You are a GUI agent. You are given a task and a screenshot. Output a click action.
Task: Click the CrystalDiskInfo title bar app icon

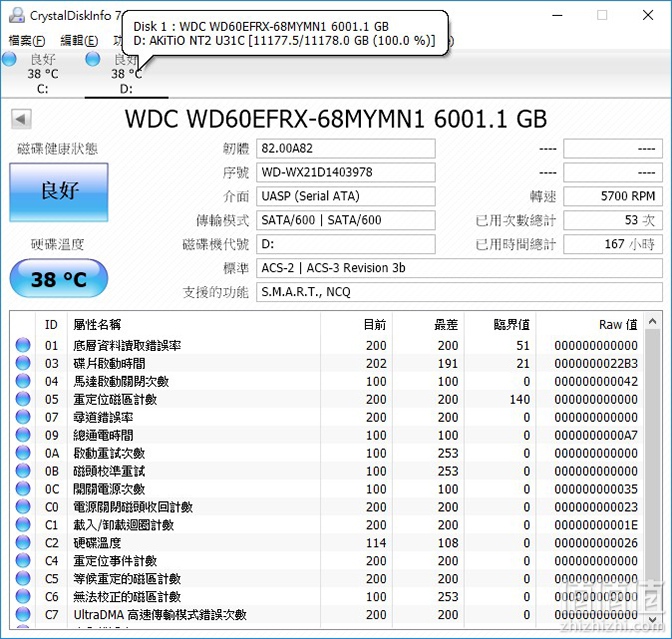coord(16,15)
